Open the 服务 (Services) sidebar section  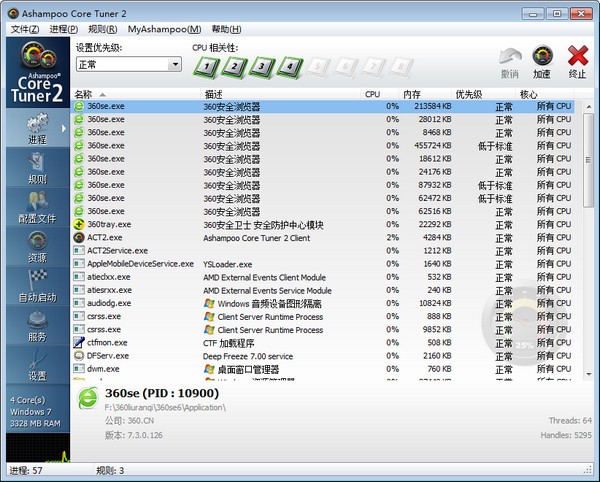(x=38, y=325)
